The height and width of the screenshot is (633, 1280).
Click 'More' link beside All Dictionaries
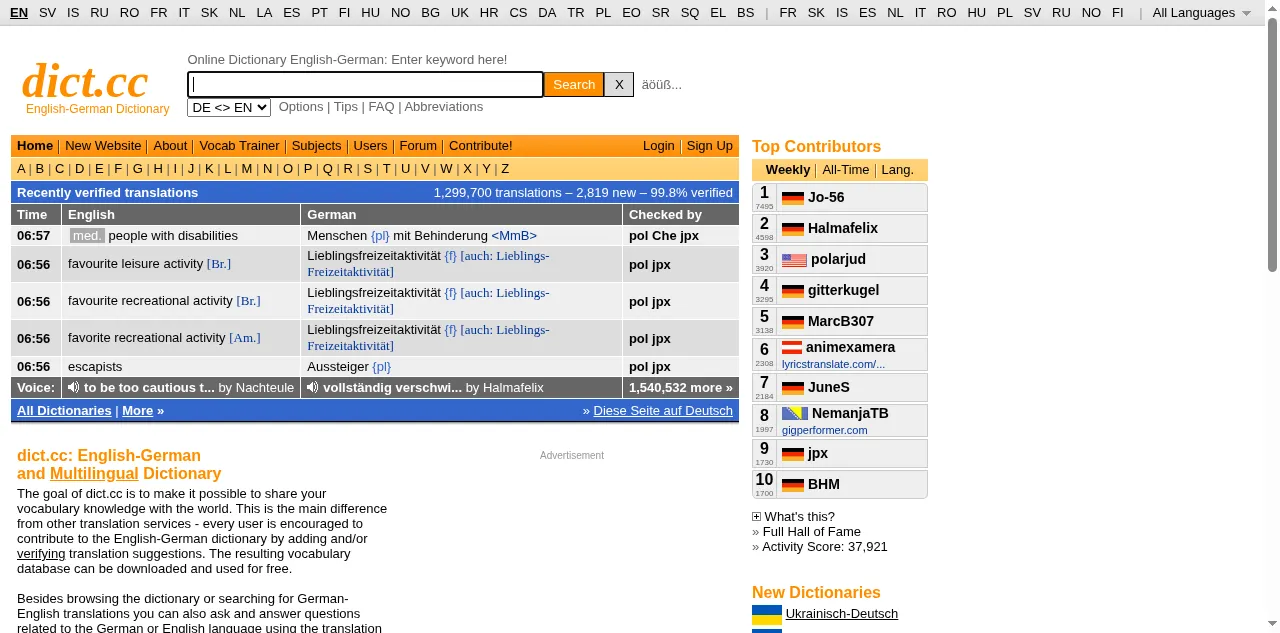(x=138, y=411)
